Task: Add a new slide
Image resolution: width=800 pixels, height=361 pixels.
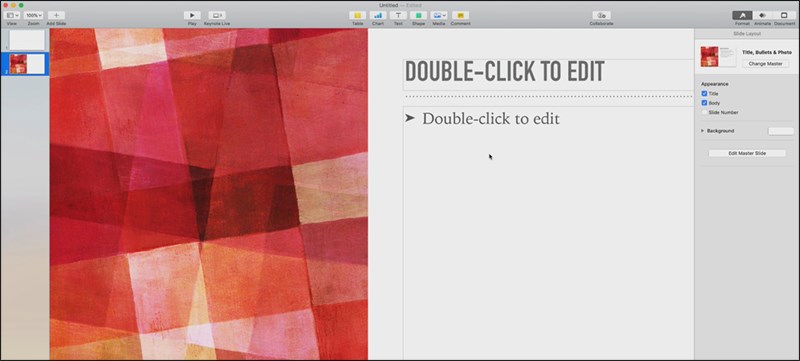Action: [x=56, y=15]
